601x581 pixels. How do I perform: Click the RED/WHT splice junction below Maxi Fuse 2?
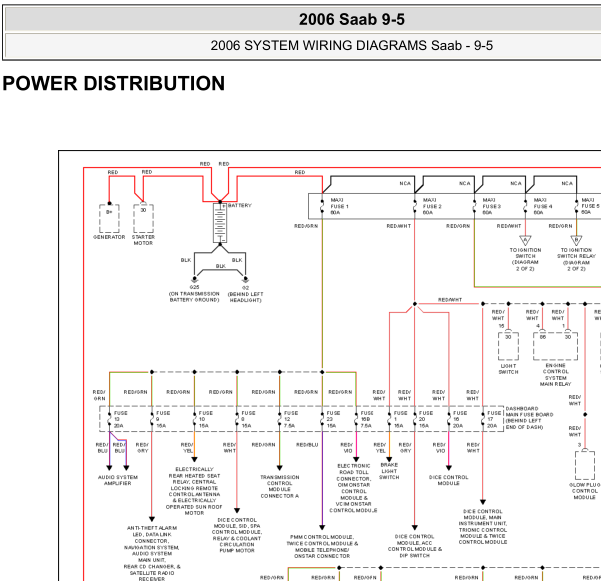point(415,304)
